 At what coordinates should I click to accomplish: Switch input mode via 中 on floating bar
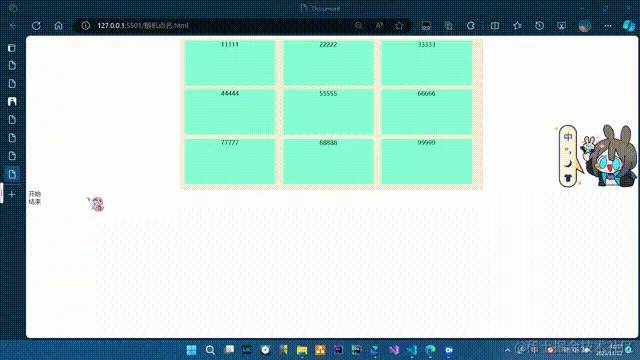(568, 137)
